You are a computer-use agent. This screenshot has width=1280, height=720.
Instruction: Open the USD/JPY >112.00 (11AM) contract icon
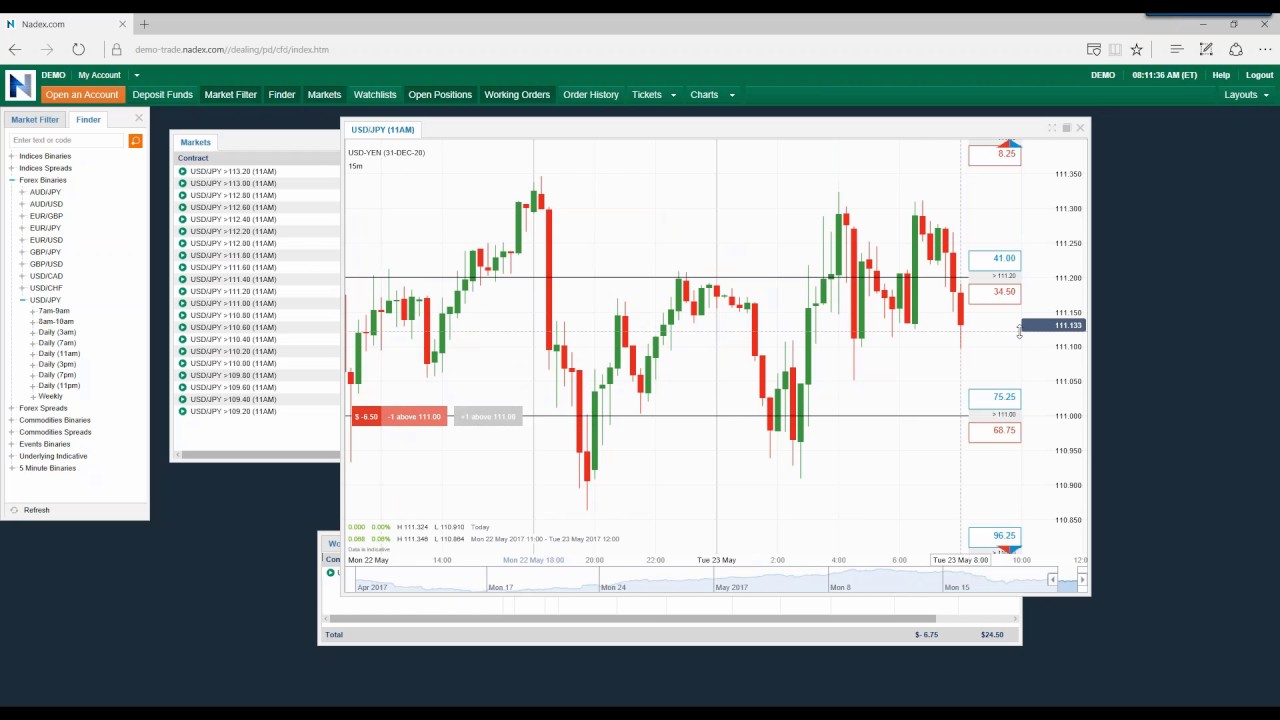[x=183, y=243]
